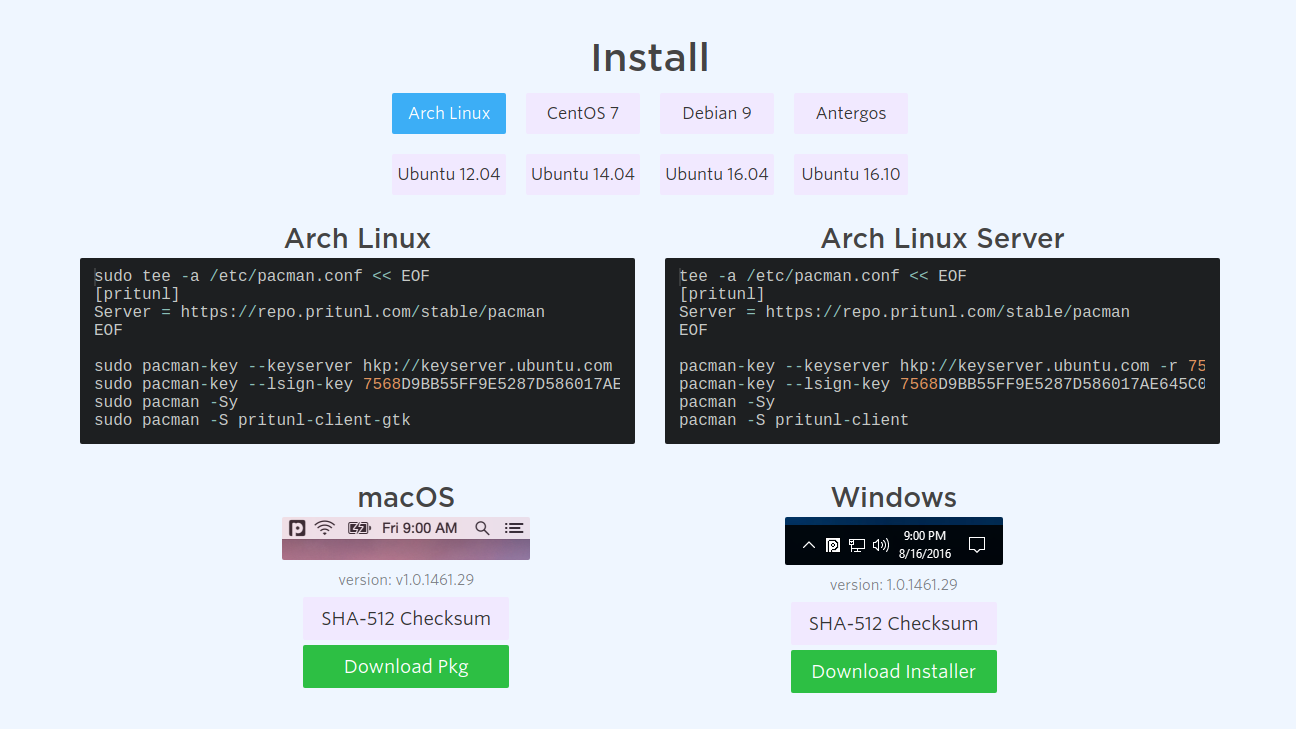This screenshot has height=729, width=1296.
Task: Click the 'Windows' heading
Action: (894, 497)
